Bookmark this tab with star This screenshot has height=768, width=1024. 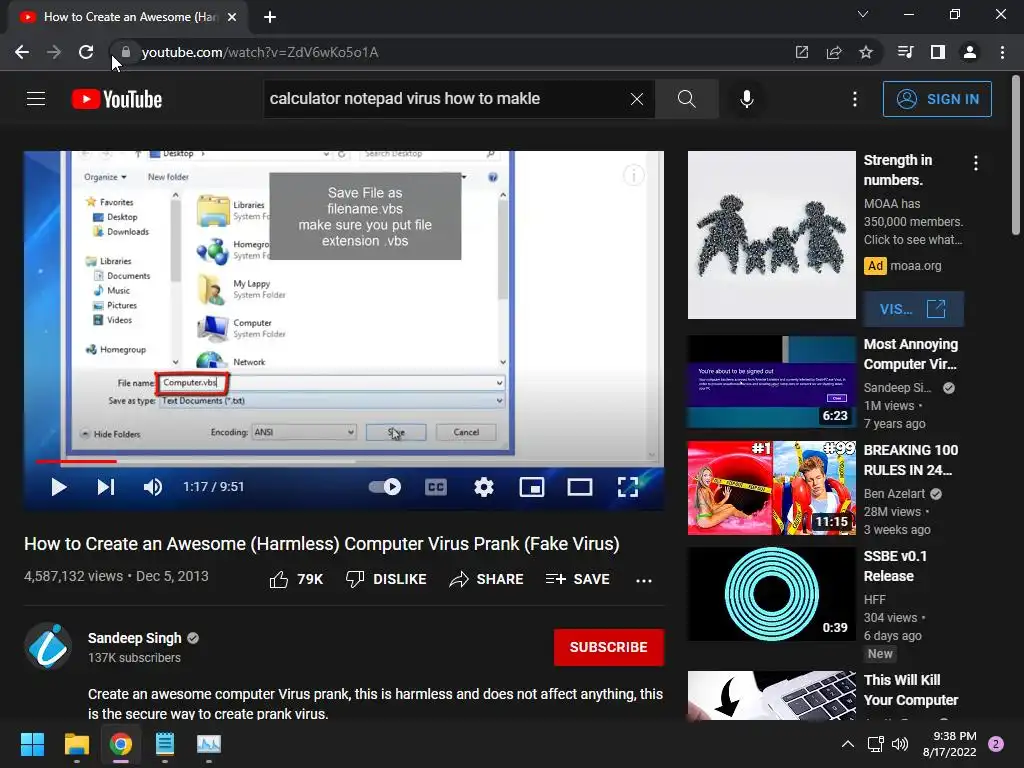click(866, 52)
